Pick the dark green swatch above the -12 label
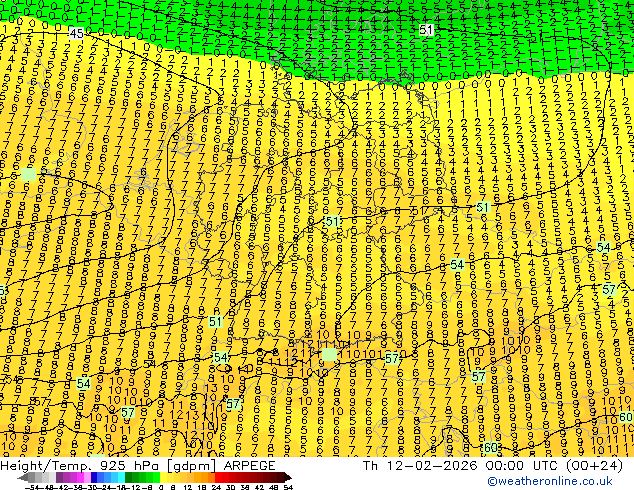This screenshot has height=490, width=634. tap(129, 477)
